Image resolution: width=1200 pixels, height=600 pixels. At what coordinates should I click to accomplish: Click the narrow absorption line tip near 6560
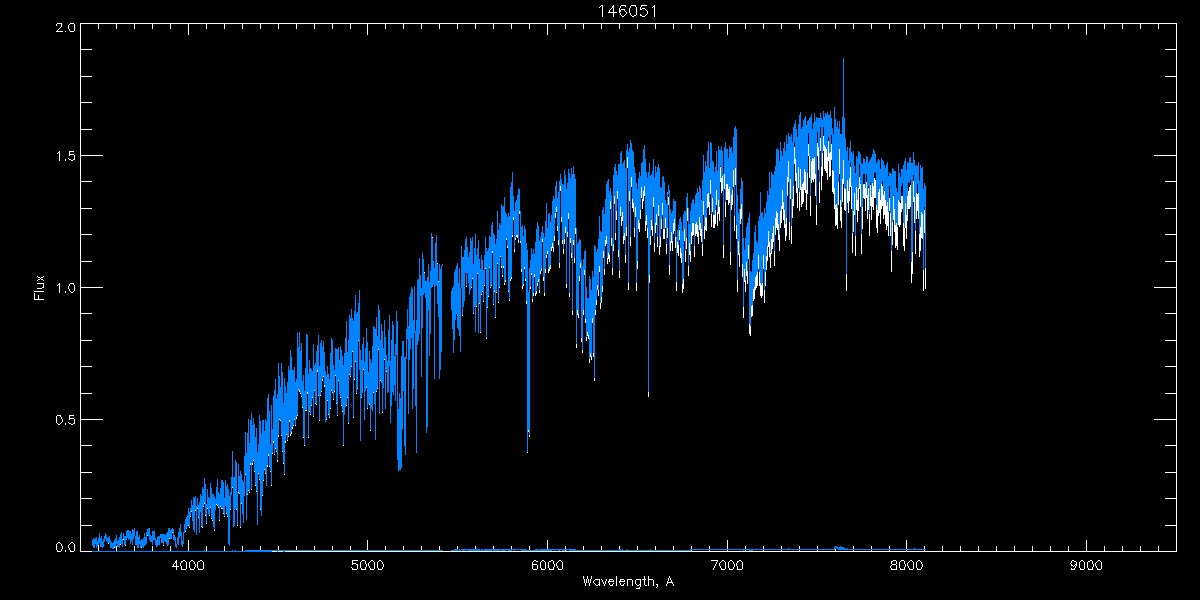(x=648, y=394)
